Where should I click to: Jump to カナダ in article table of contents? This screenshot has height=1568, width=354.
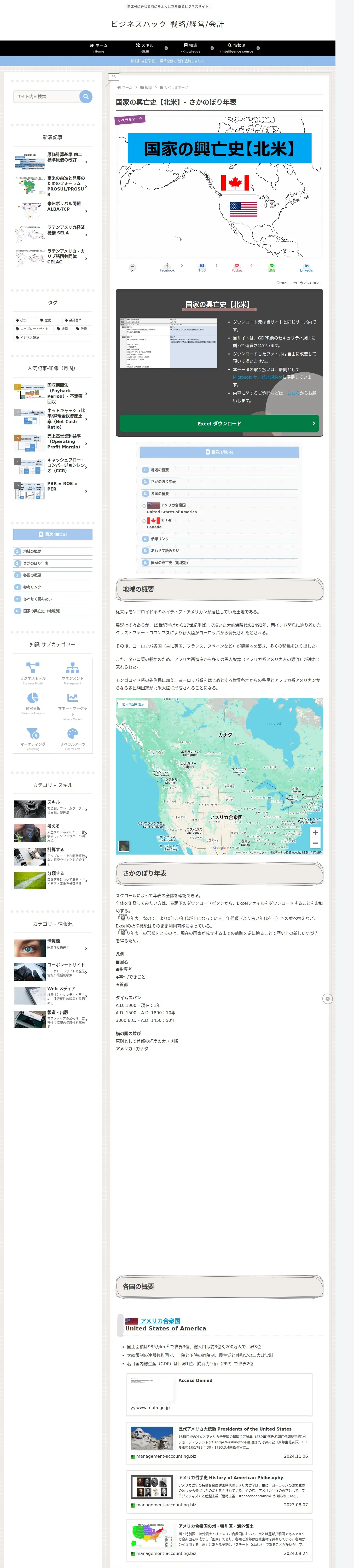point(160,523)
